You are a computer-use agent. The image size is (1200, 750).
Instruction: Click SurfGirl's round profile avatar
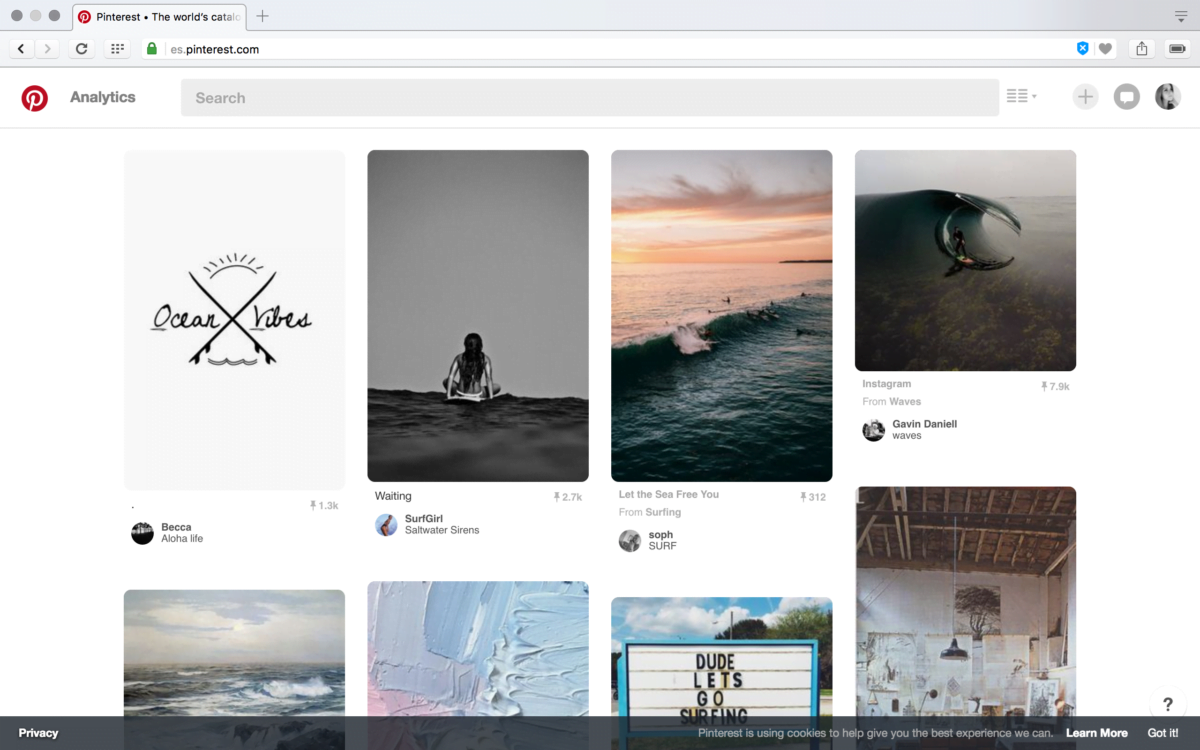[386, 525]
